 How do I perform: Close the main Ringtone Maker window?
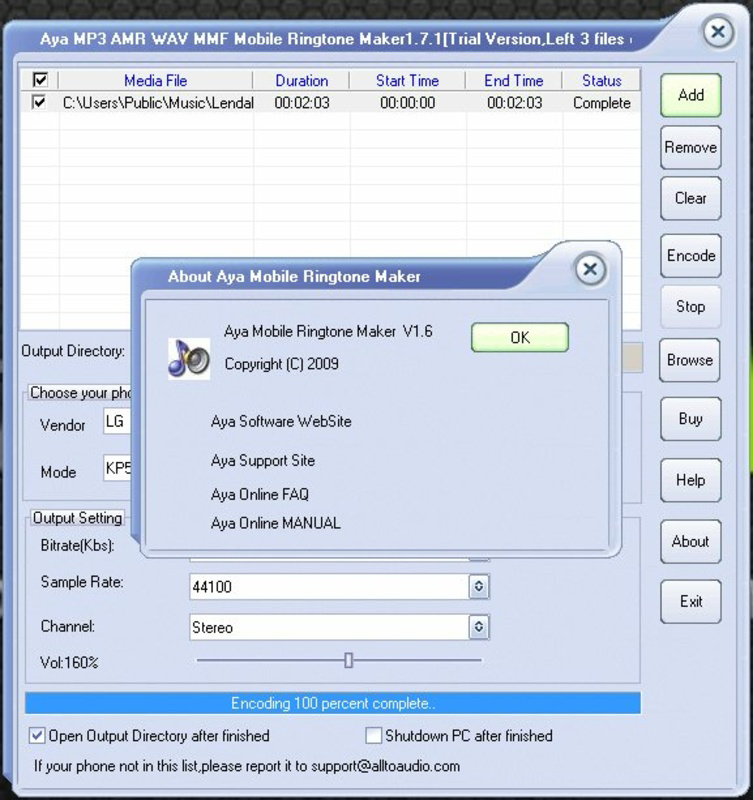[718, 32]
